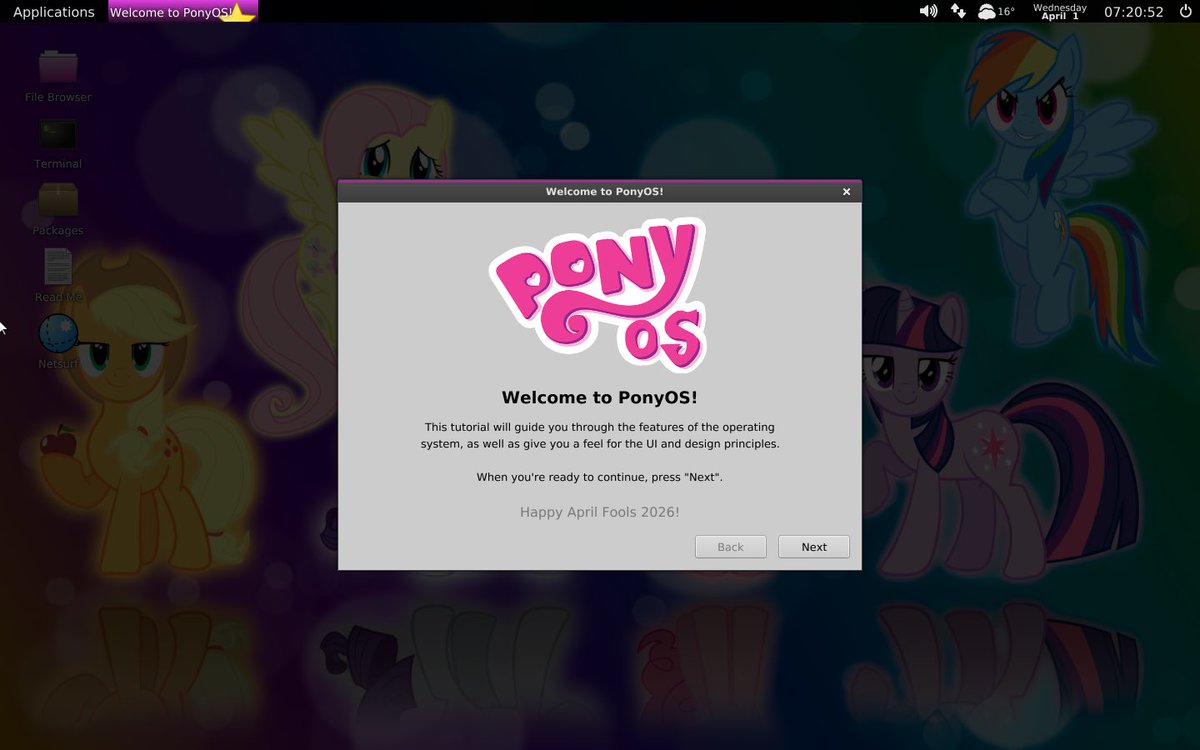Open the Applications menu

click(x=54, y=12)
